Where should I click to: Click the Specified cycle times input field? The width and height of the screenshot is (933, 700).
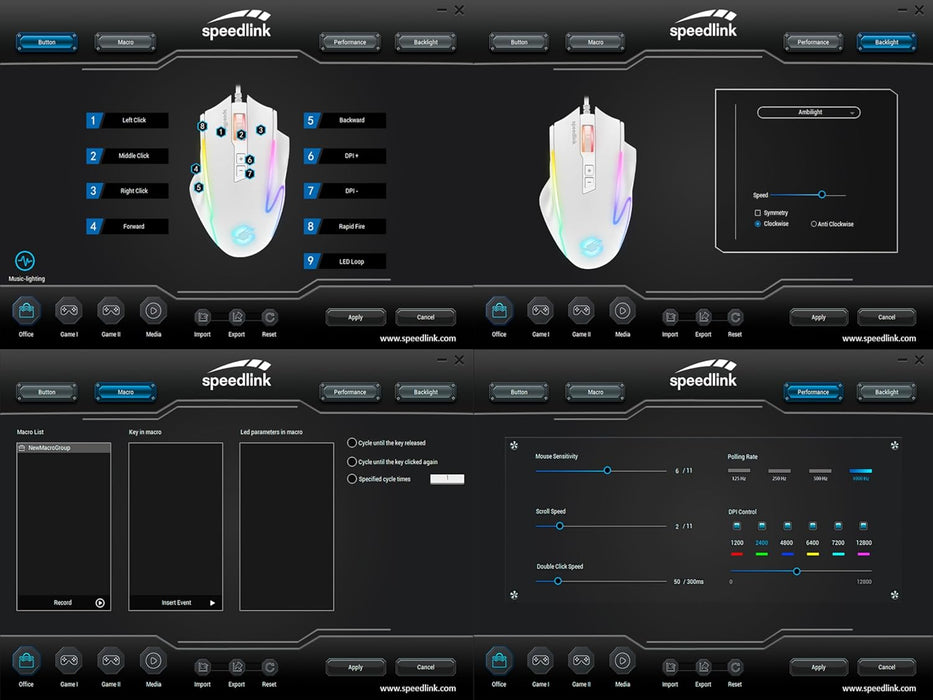click(447, 479)
